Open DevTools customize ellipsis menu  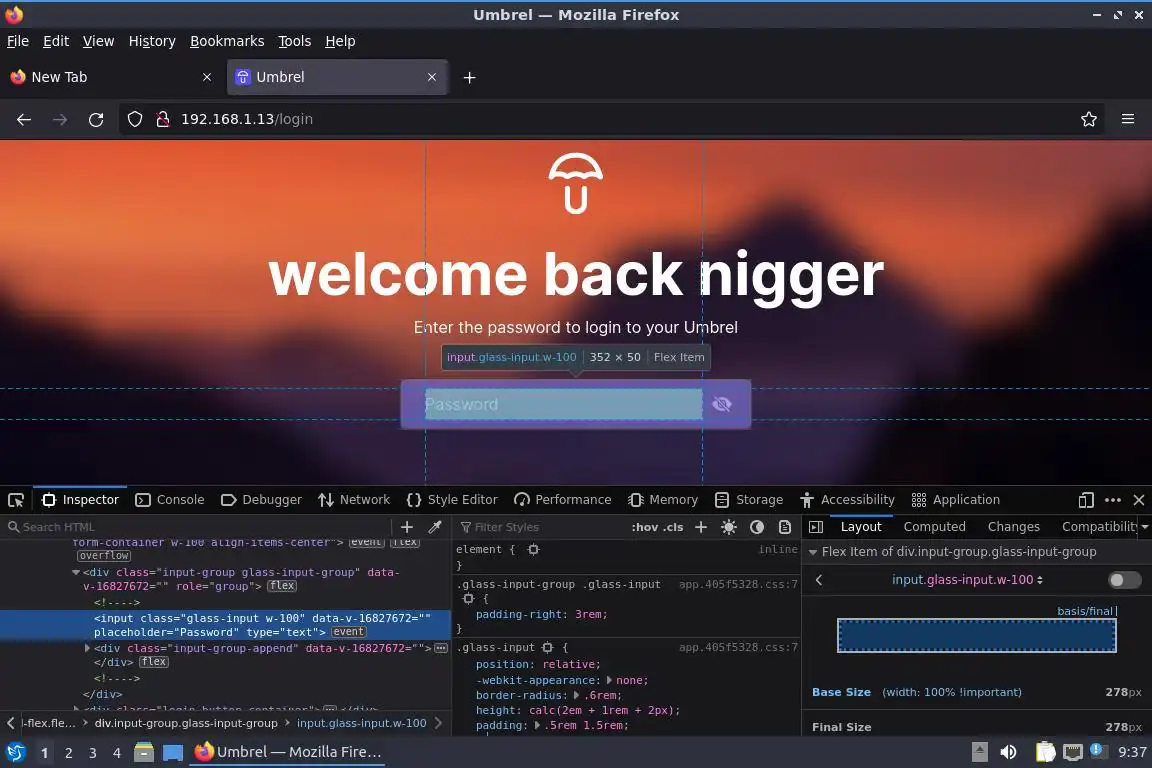coord(1113,500)
